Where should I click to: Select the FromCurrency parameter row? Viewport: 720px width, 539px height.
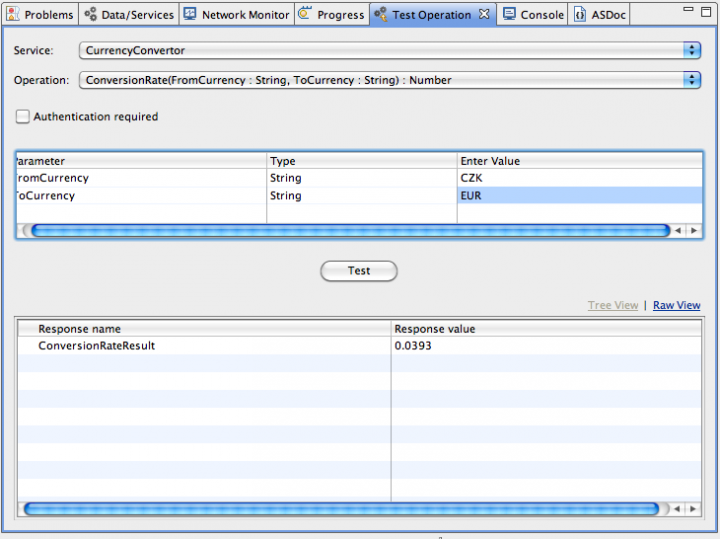pos(359,178)
